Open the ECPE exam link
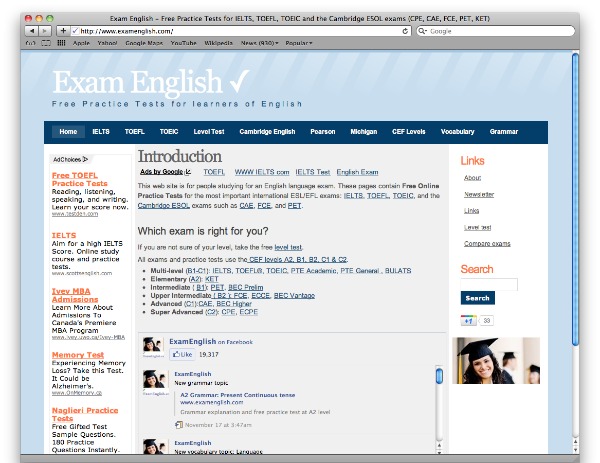This screenshot has width=600, height=463. coord(248,312)
